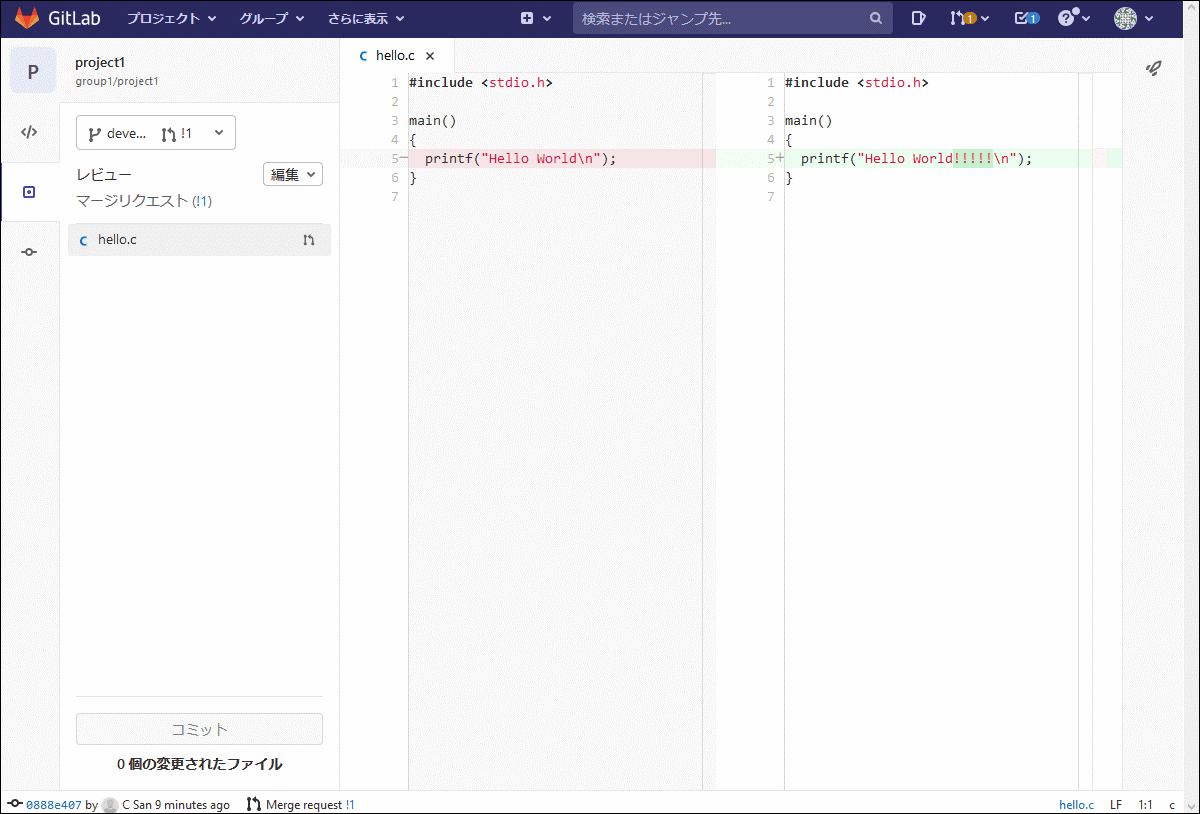Click the author avatar in status bar
The image size is (1200, 814).
pyautogui.click(x=110, y=804)
